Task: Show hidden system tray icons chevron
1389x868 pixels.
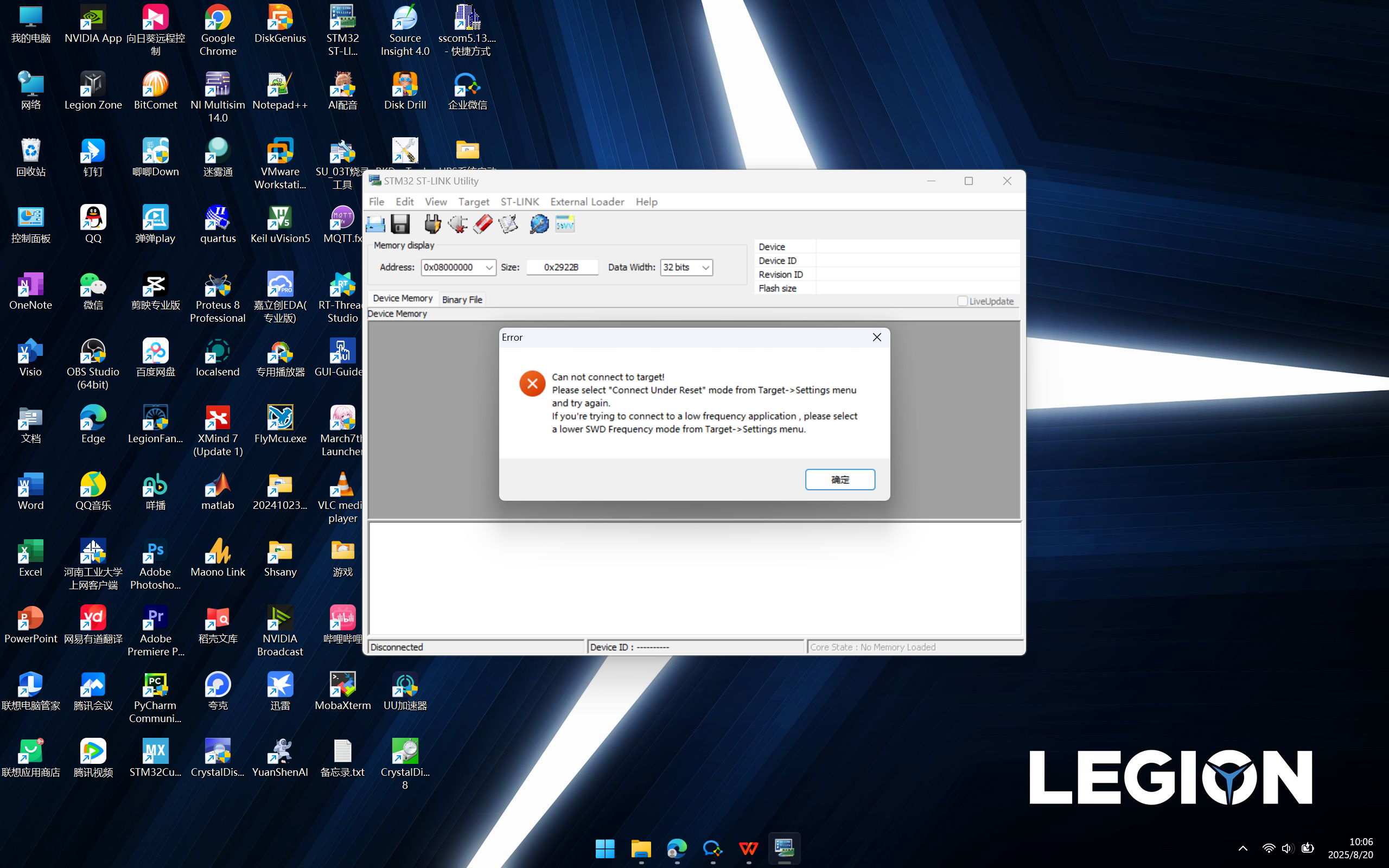Action: pos(1243,848)
